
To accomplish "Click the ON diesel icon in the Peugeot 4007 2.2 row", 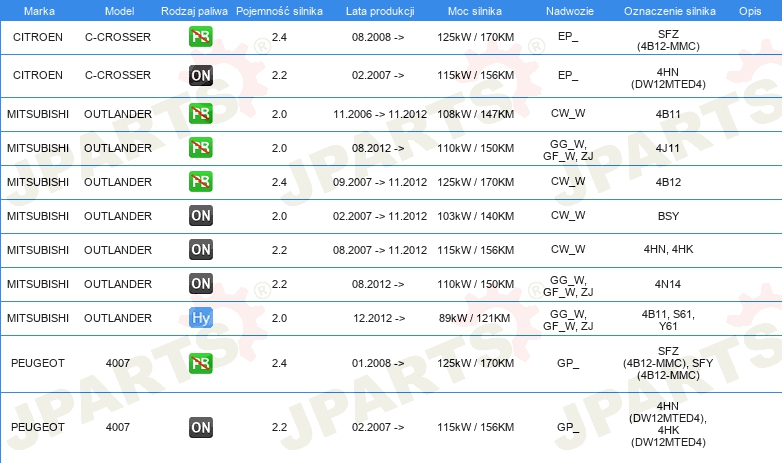I will pyautogui.click(x=200, y=427).
